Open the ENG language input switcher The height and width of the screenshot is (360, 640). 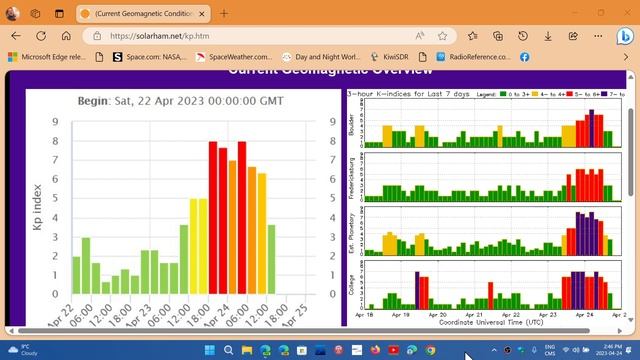(x=550, y=350)
